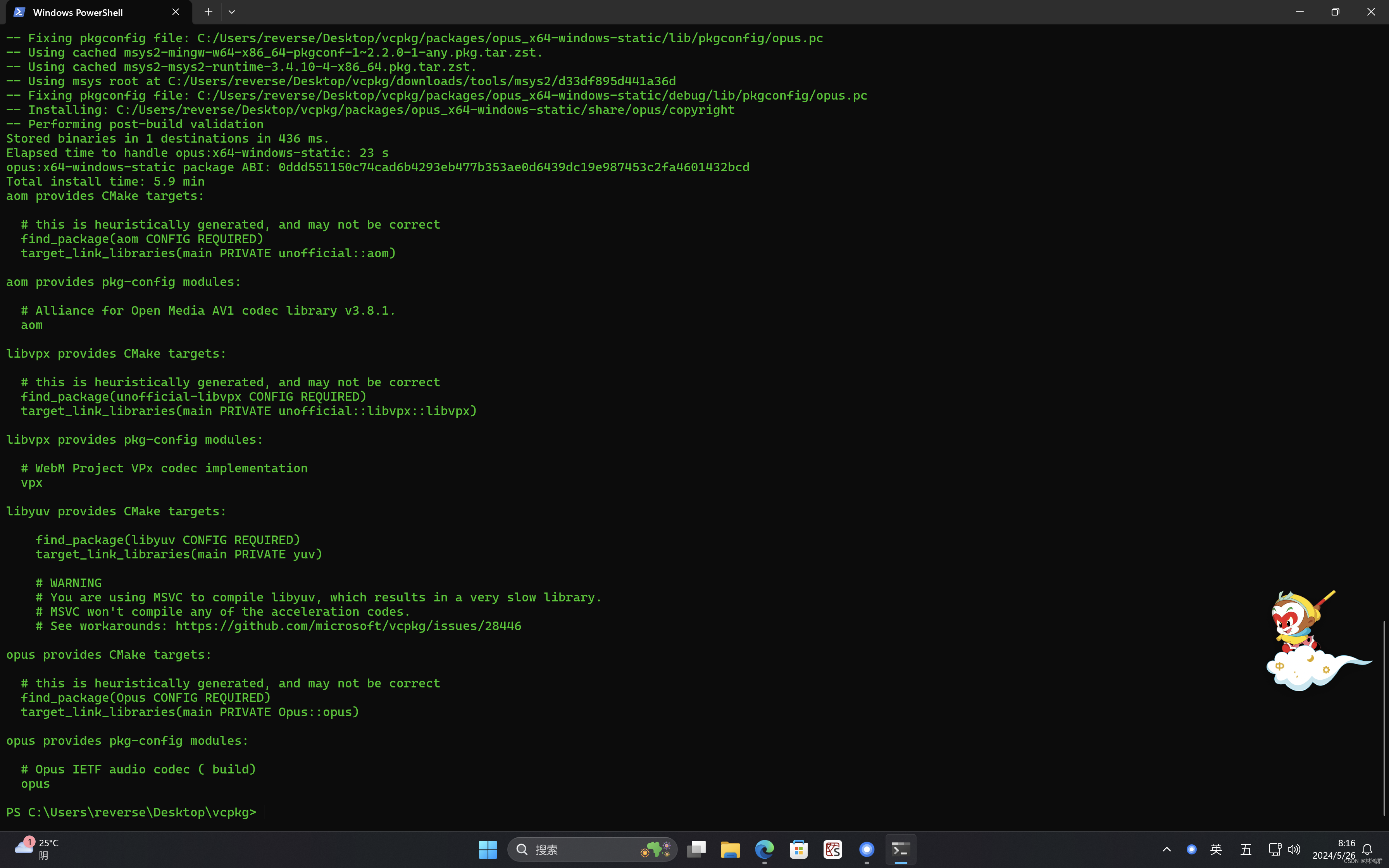Click the Terminal icon on the taskbar
The width and height of the screenshot is (1389, 868).
901,850
